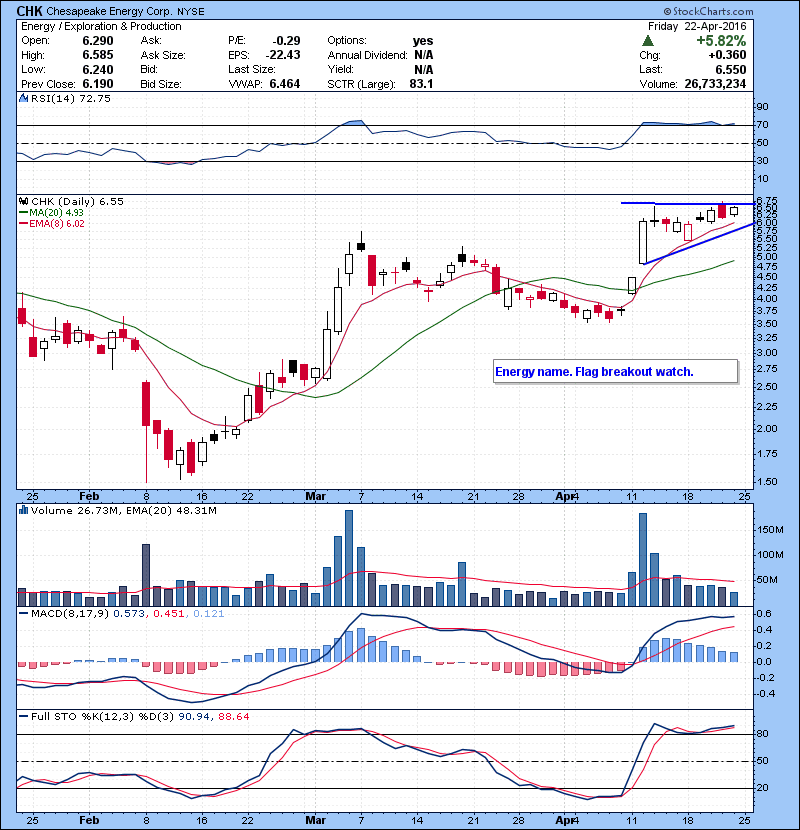The image size is (800, 830).
Task: Click the VWAP value 6.464
Action: [285, 84]
